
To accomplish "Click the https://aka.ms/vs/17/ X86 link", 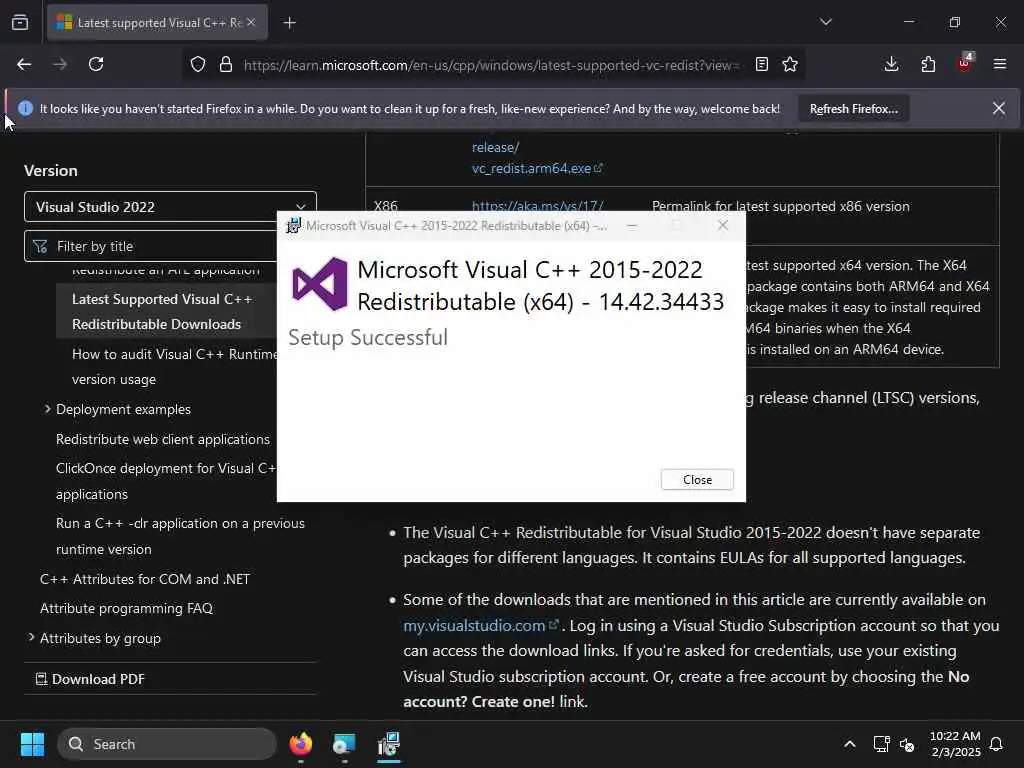I will (x=537, y=206).
